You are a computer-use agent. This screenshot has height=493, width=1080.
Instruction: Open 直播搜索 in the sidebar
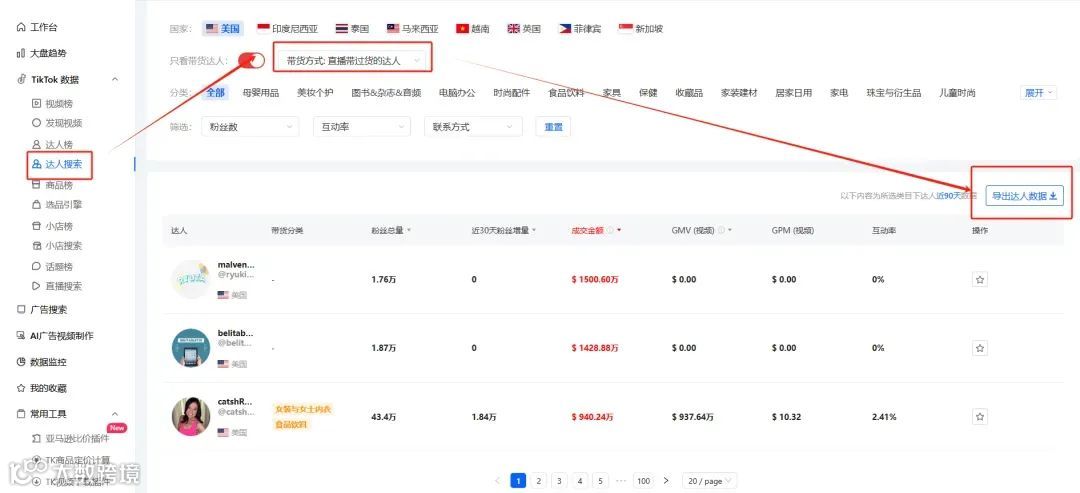point(57,286)
